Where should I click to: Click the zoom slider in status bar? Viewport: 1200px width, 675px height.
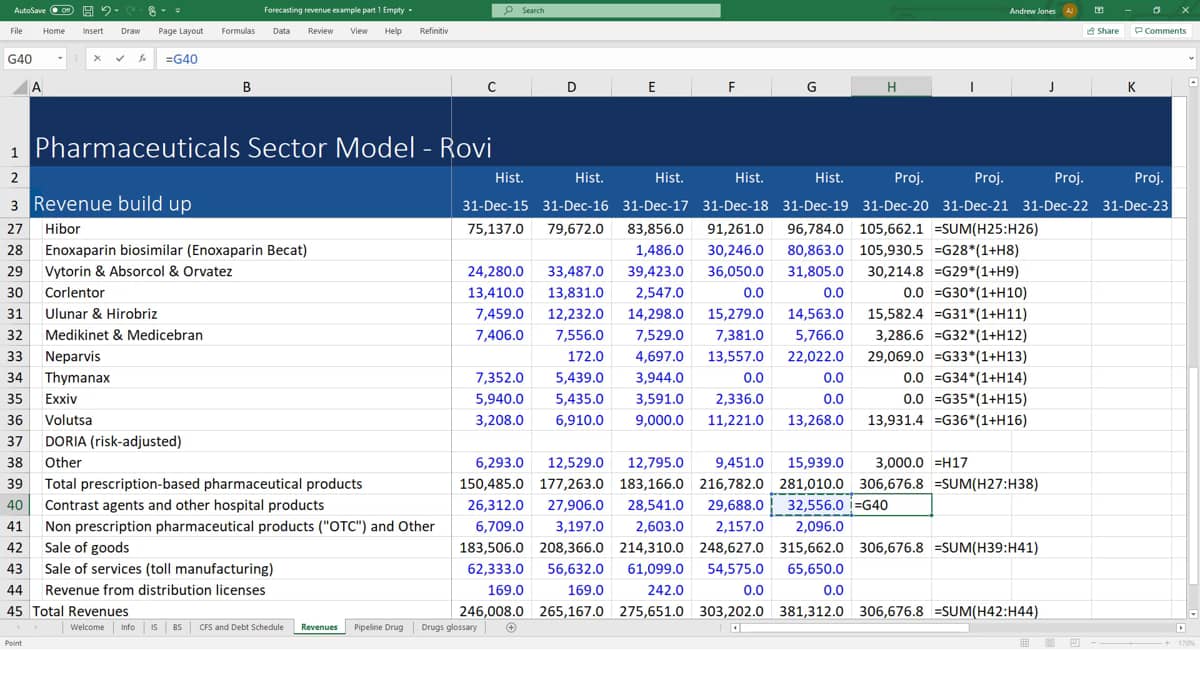(1130, 643)
